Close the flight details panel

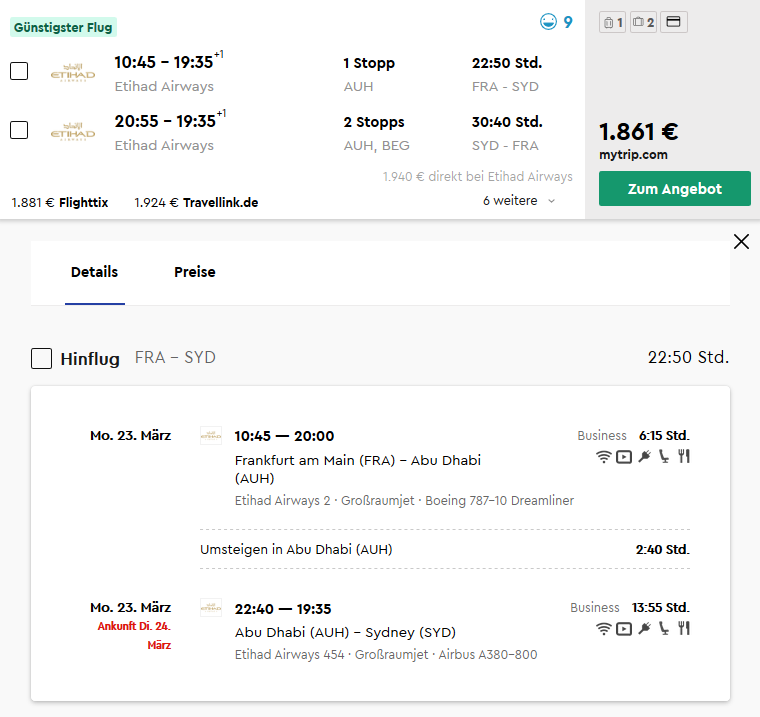741,241
